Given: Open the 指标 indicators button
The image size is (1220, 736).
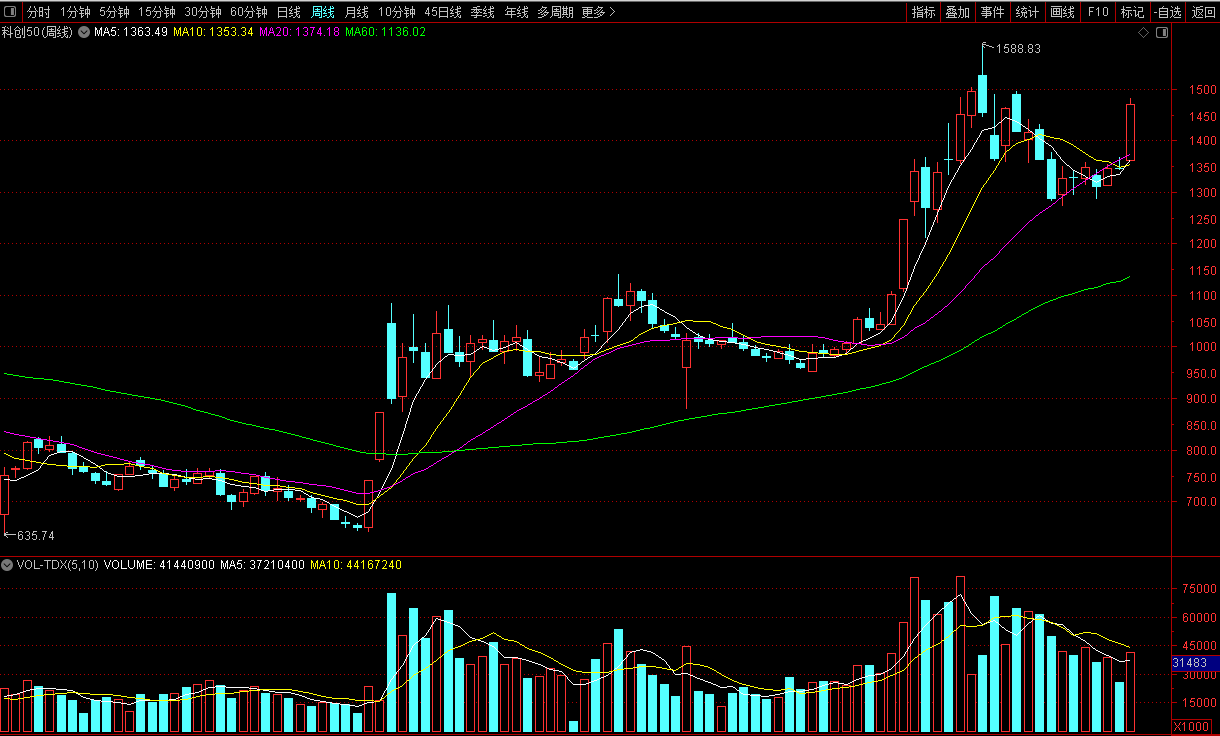Looking at the screenshot, I should (x=923, y=12).
